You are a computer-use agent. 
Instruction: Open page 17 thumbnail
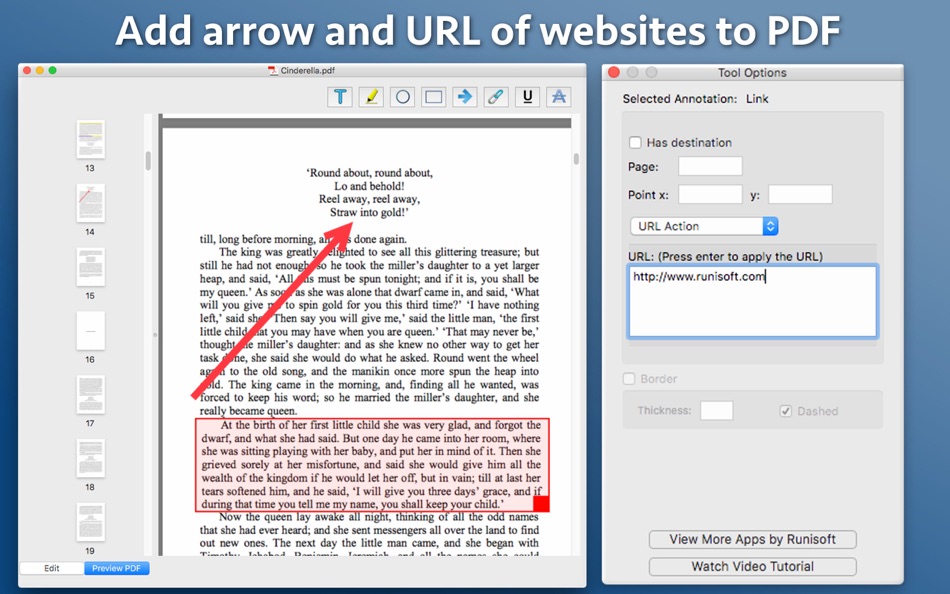coord(90,395)
